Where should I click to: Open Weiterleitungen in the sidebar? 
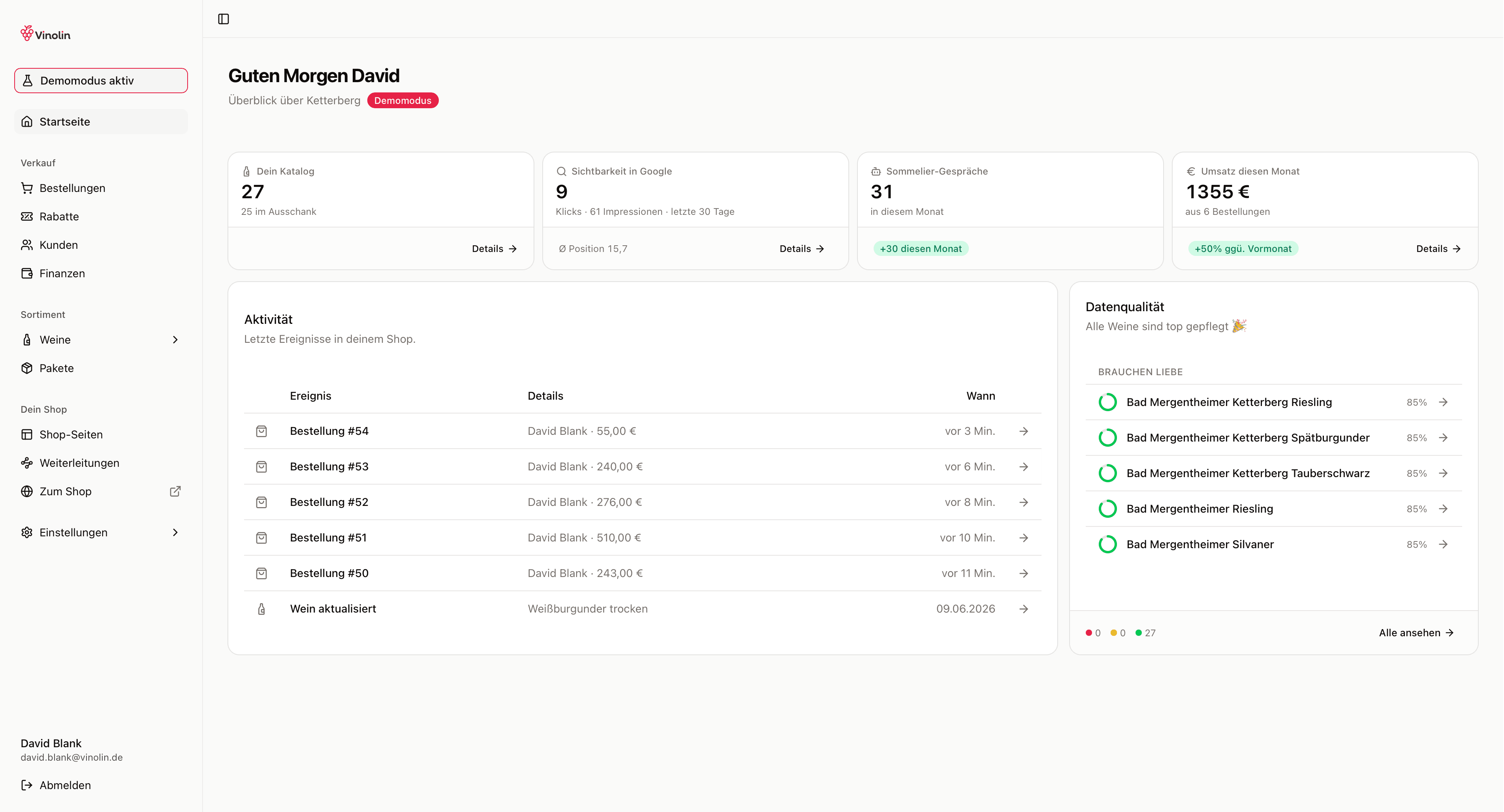(101, 463)
